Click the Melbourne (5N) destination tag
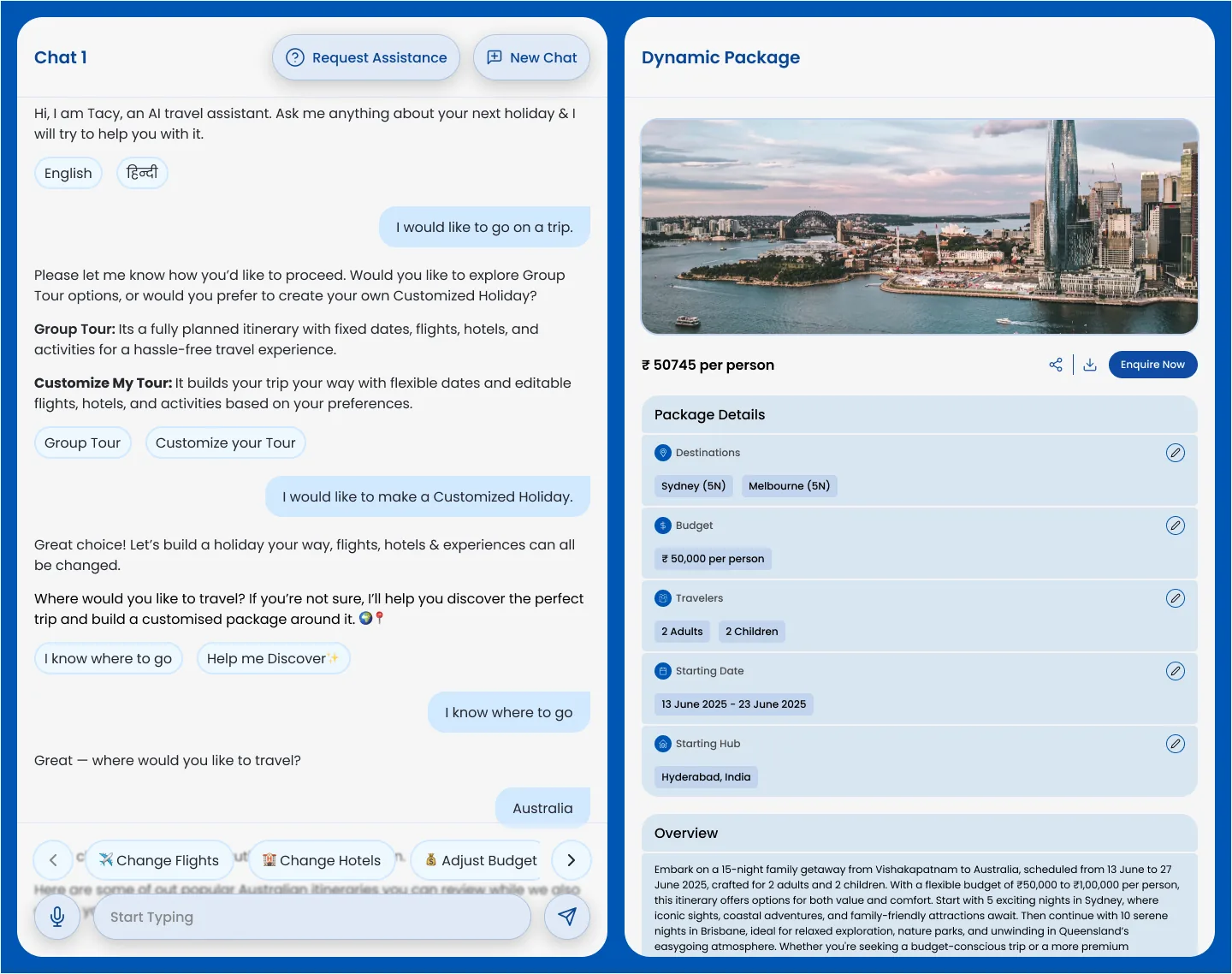Image resolution: width=1232 pixels, height=974 pixels. [790, 486]
